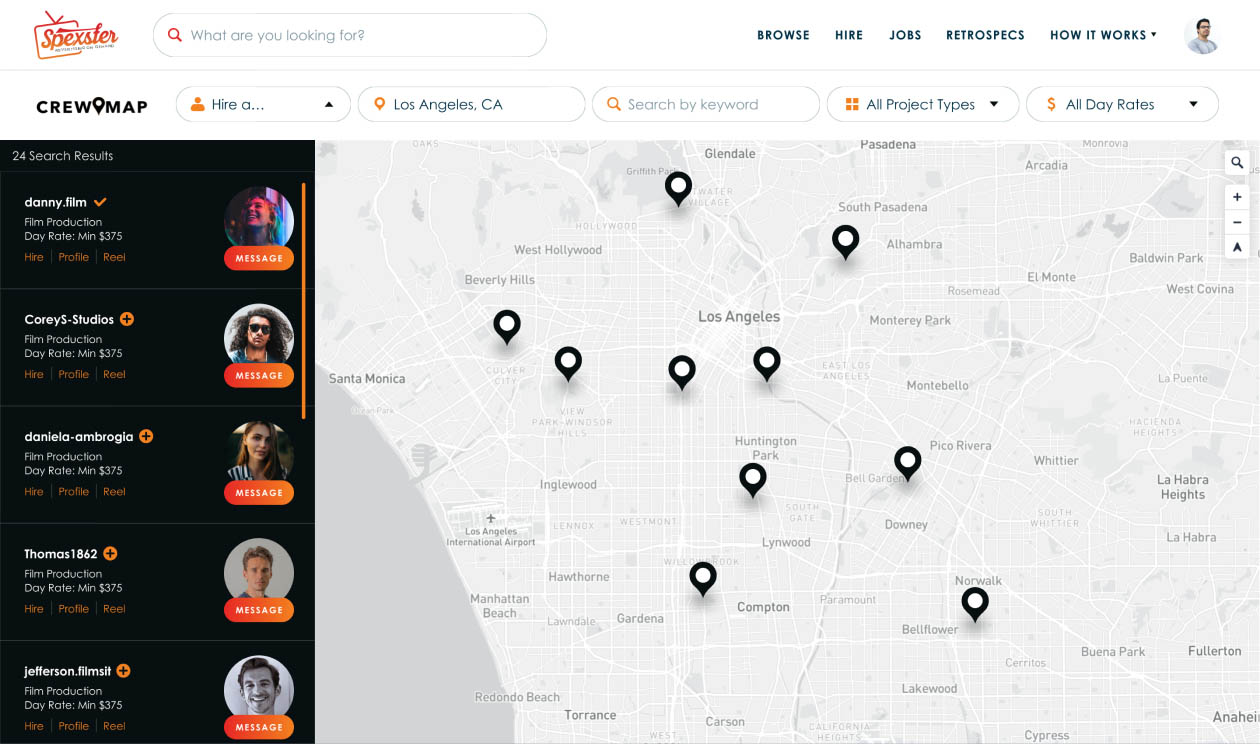Click the Santa Monica map label
This screenshot has height=744, width=1260.
(x=367, y=378)
